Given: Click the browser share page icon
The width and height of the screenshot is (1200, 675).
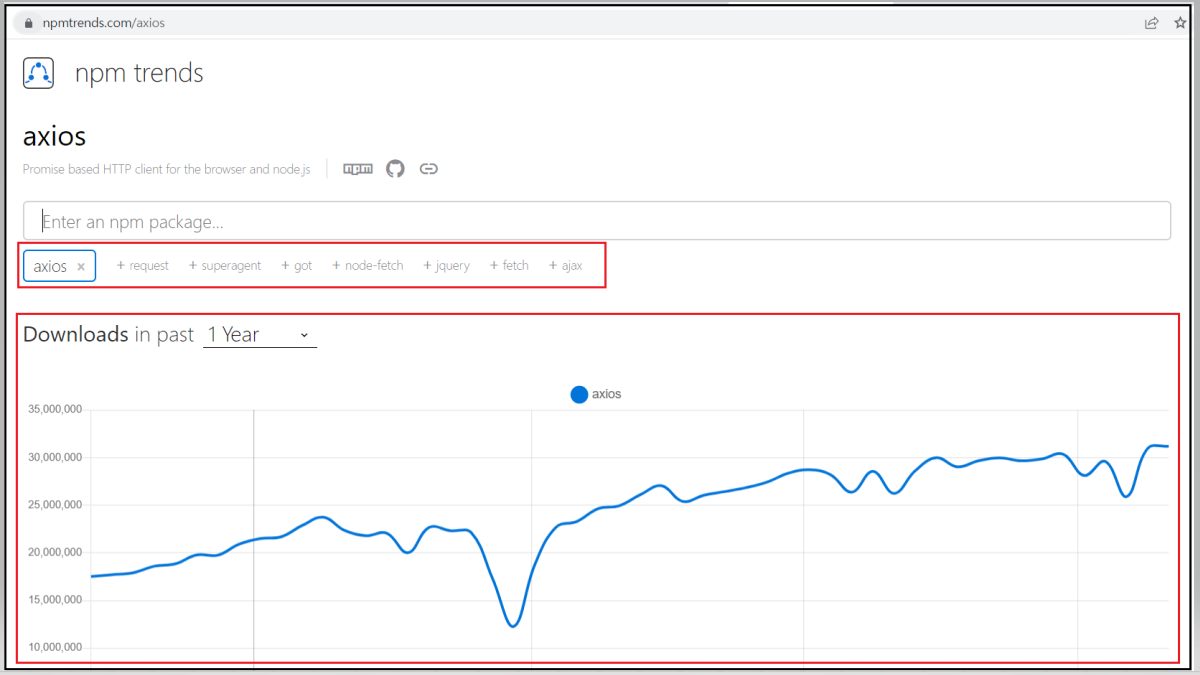Looking at the screenshot, I should (1152, 22).
